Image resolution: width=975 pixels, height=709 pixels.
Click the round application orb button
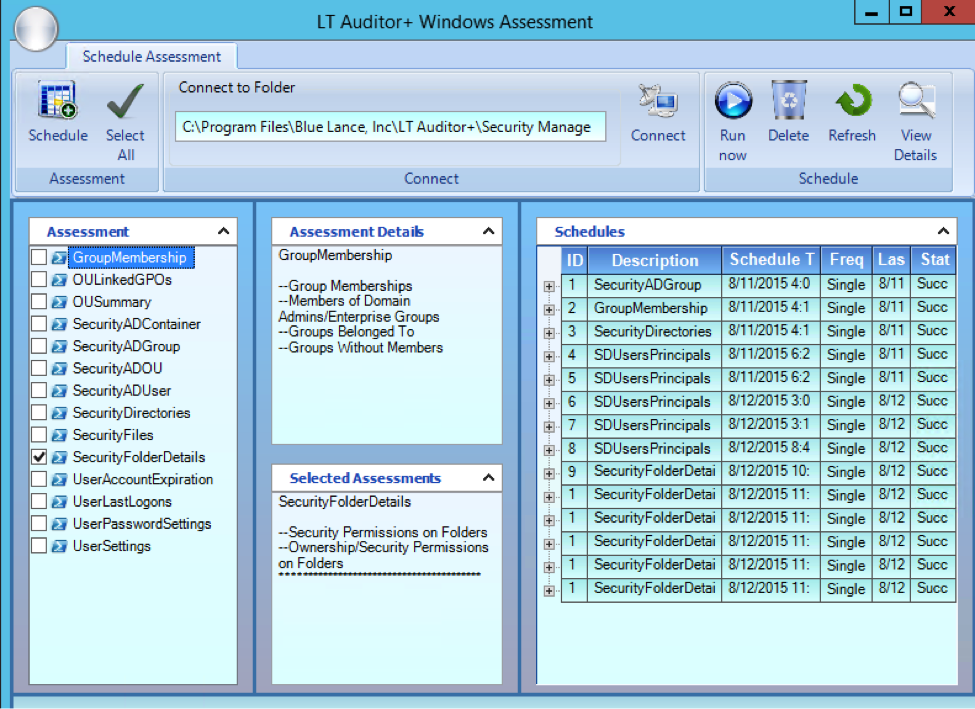(36, 29)
